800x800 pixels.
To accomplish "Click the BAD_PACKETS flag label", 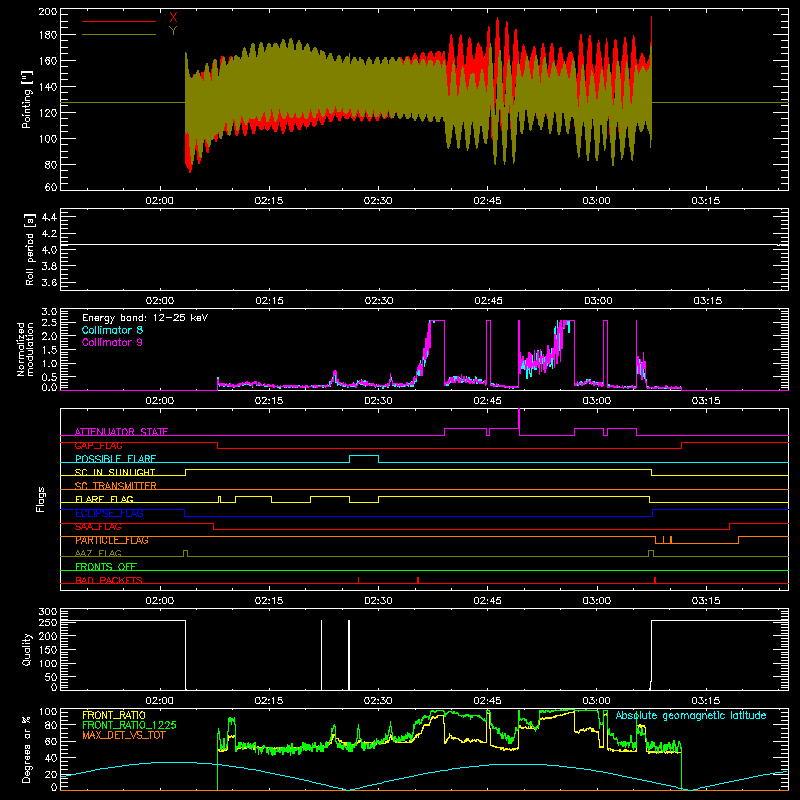I will tap(109, 580).
